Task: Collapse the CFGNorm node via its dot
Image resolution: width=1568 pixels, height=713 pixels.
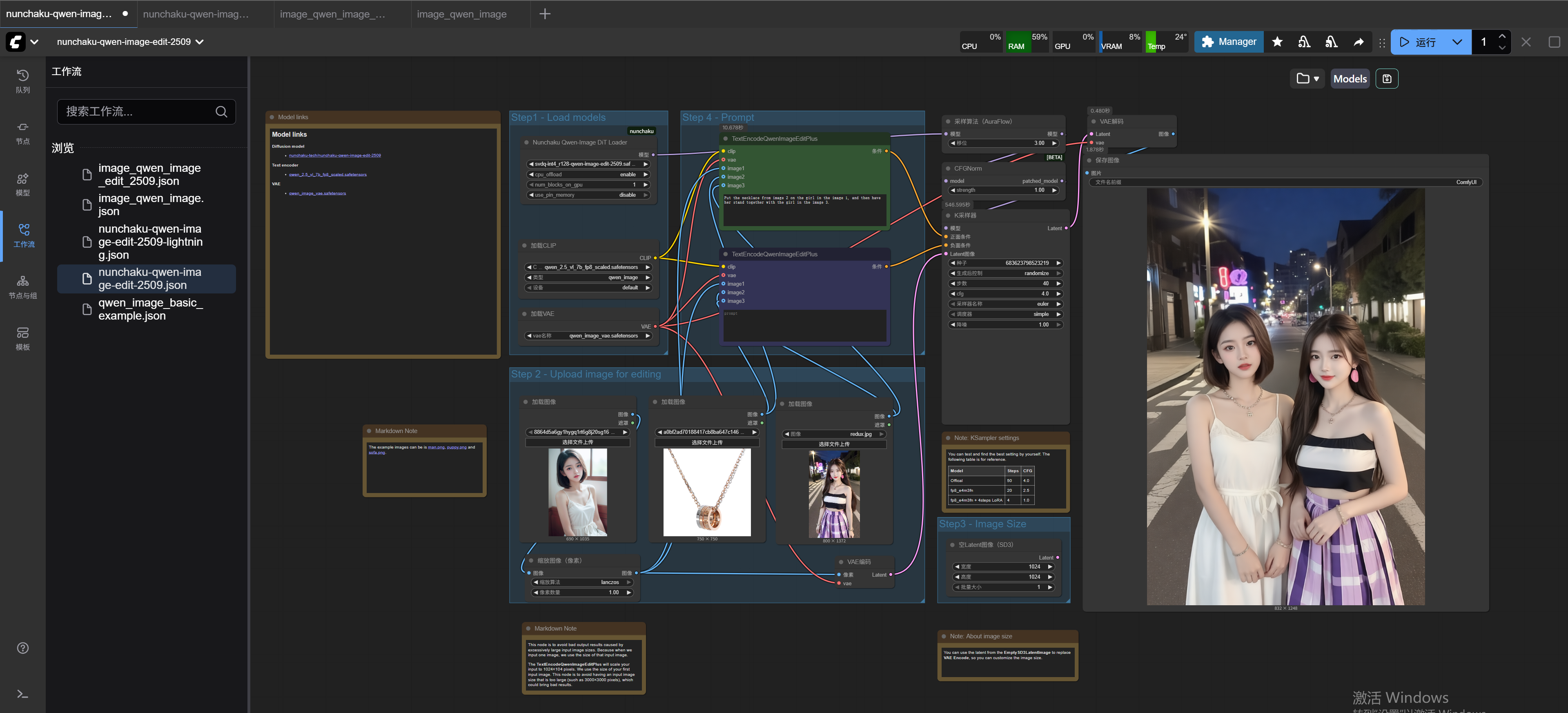Action: [x=948, y=169]
